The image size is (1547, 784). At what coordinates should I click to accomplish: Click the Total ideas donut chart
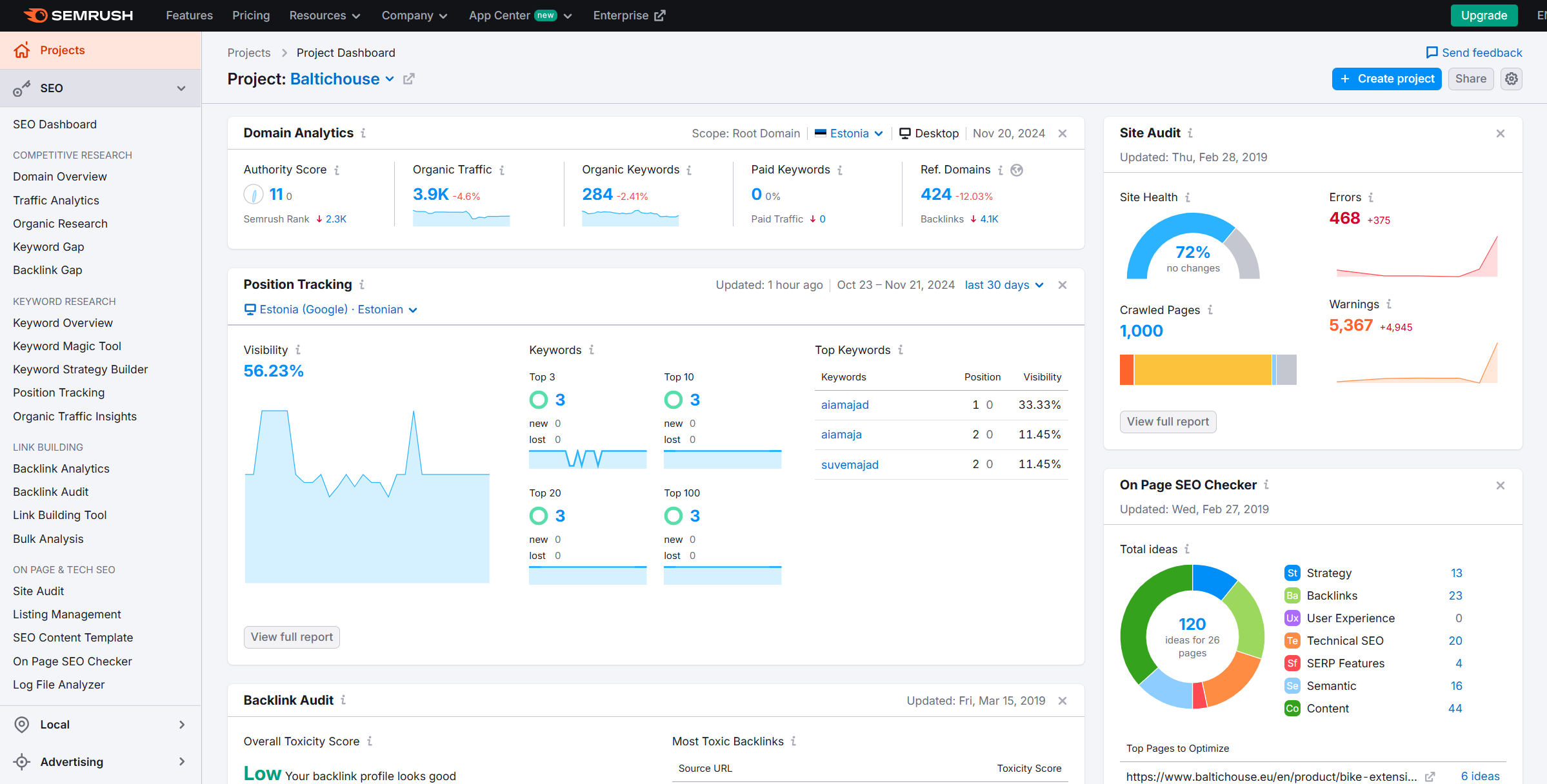pos(1192,637)
